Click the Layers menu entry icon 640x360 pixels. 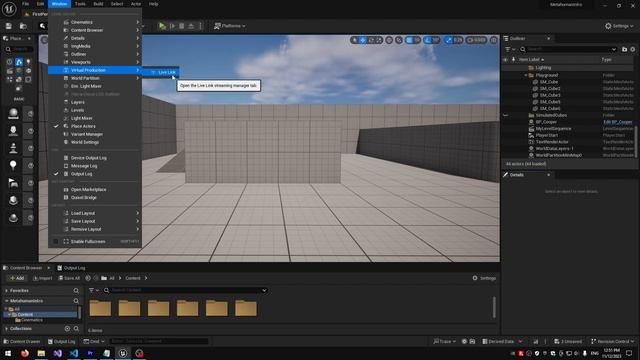[66, 102]
